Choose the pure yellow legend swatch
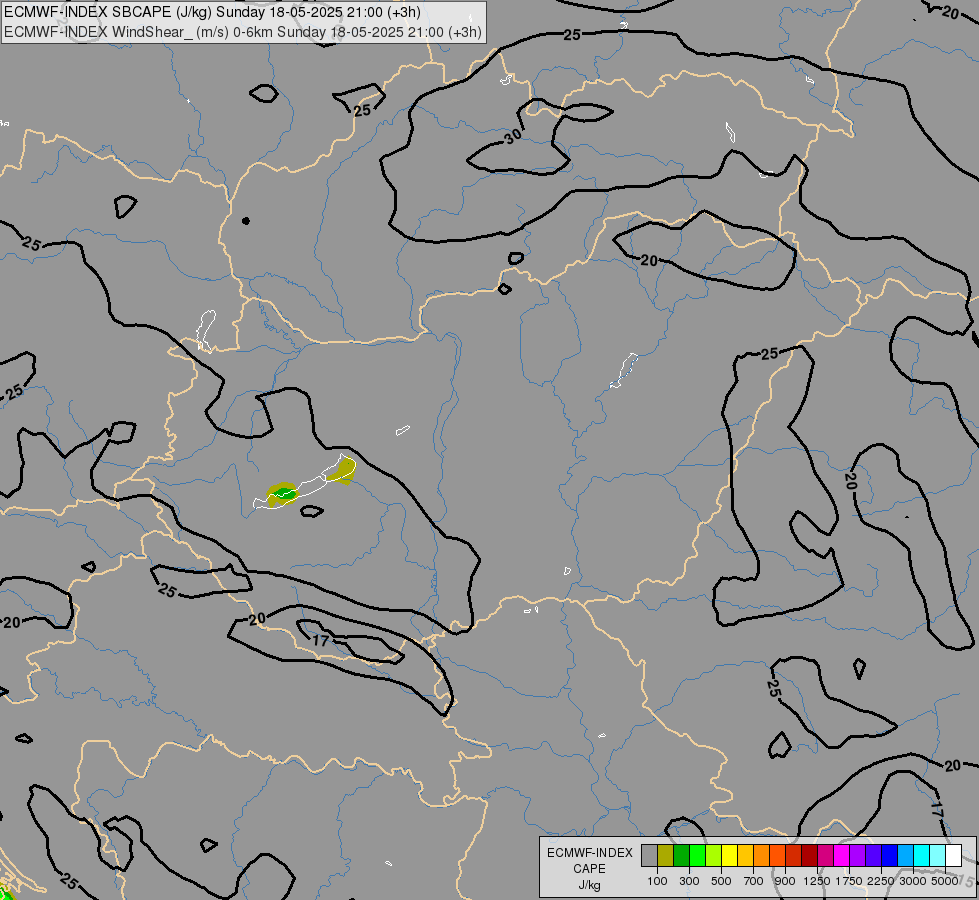This screenshot has width=979, height=900. pos(729,855)
